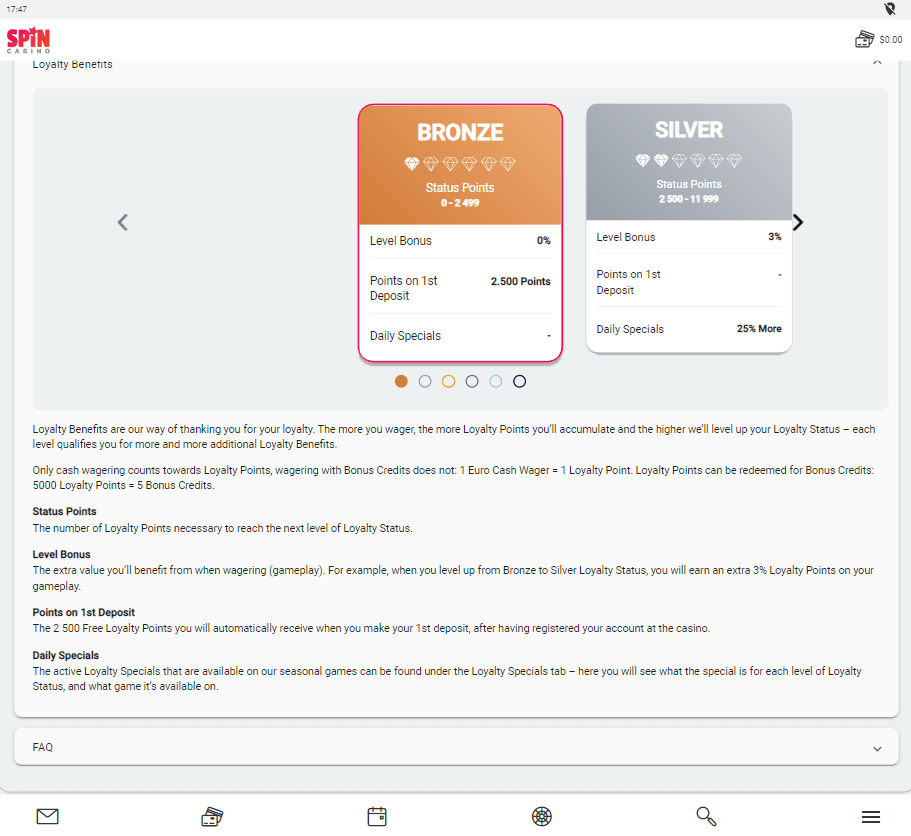Viewport: 911px width, 836px height.
Task: Click the location-off icon in status bar
Action: tap(890, 9)
